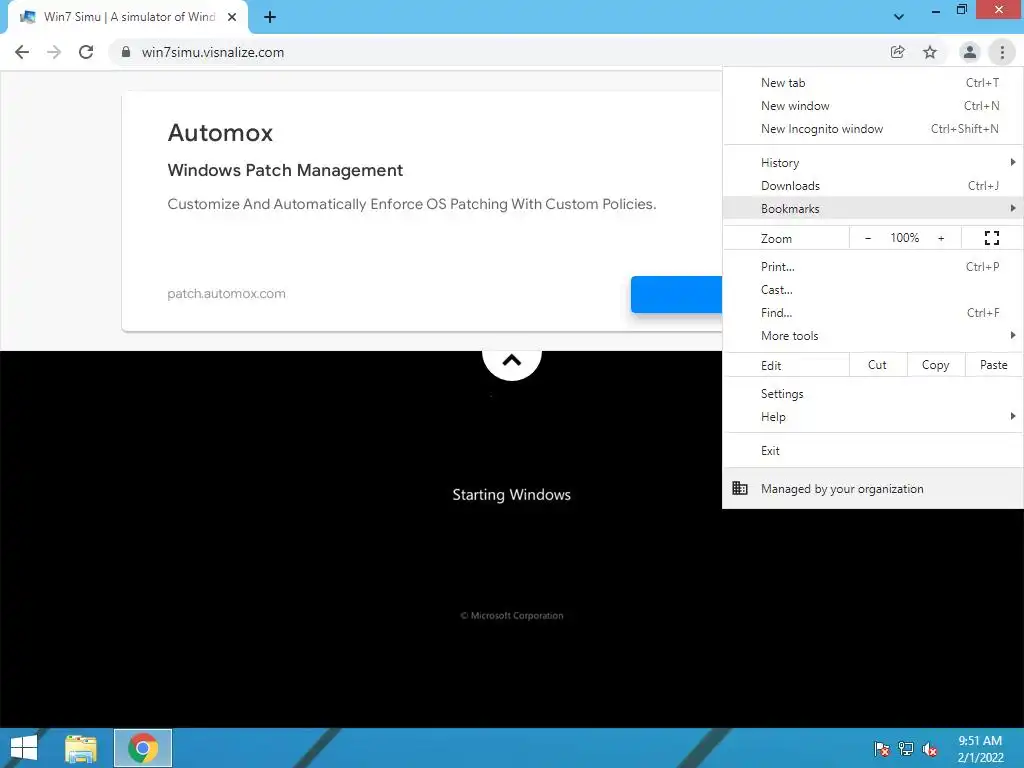Select New window menu item

[x=872, y=106]
